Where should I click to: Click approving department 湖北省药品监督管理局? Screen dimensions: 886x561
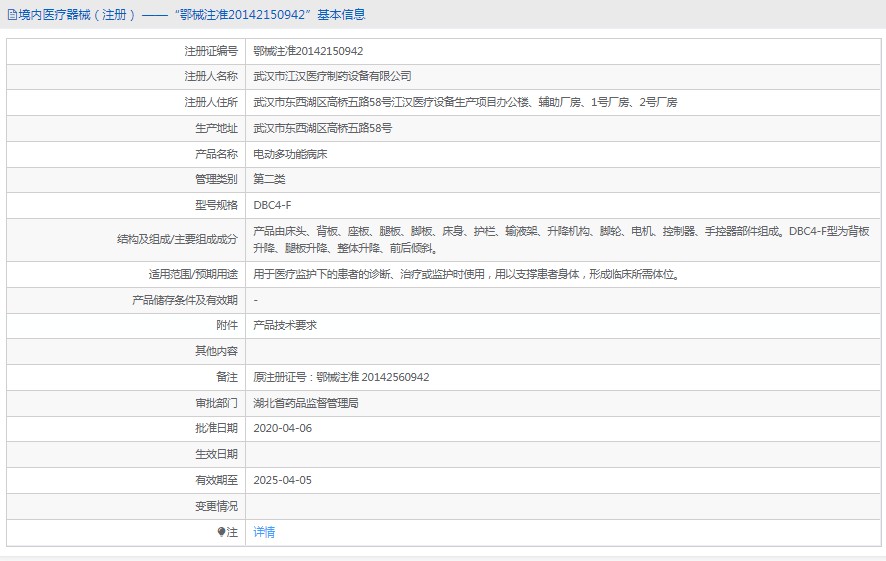305,403
